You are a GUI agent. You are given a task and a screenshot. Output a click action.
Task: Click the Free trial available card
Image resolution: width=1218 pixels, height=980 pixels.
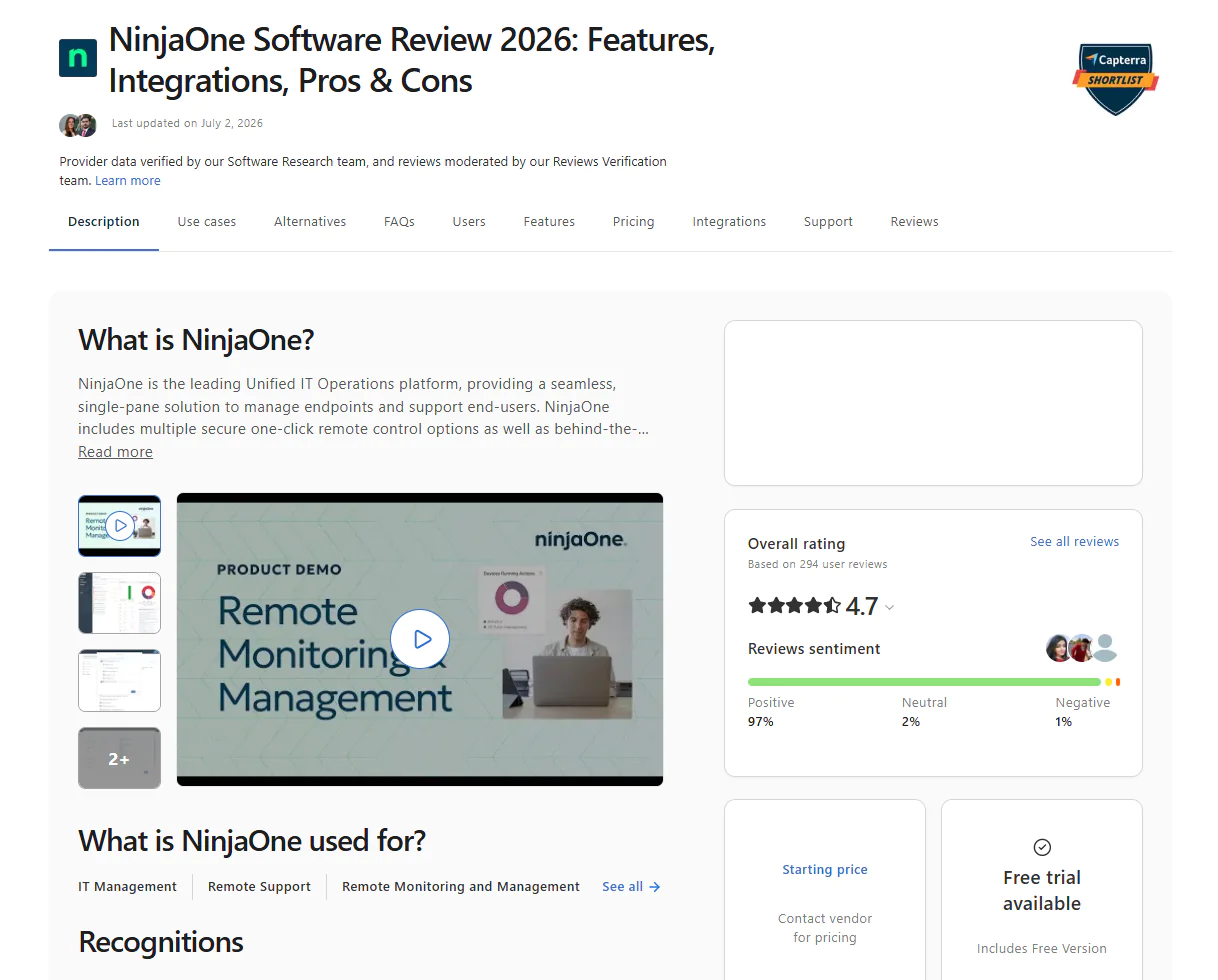coord(1042,890)
